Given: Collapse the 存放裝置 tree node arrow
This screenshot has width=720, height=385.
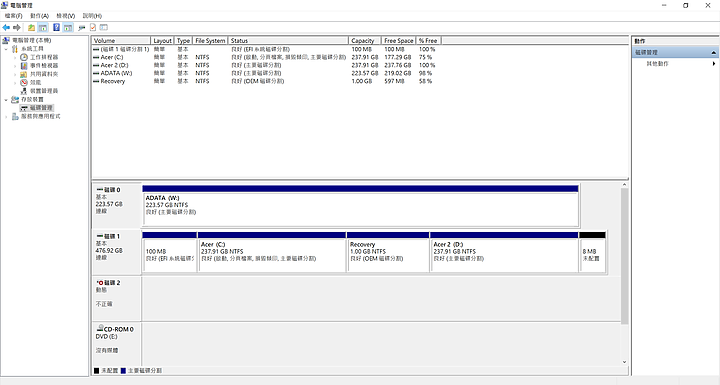Looking at the screenshot, I should click(6, 99).
